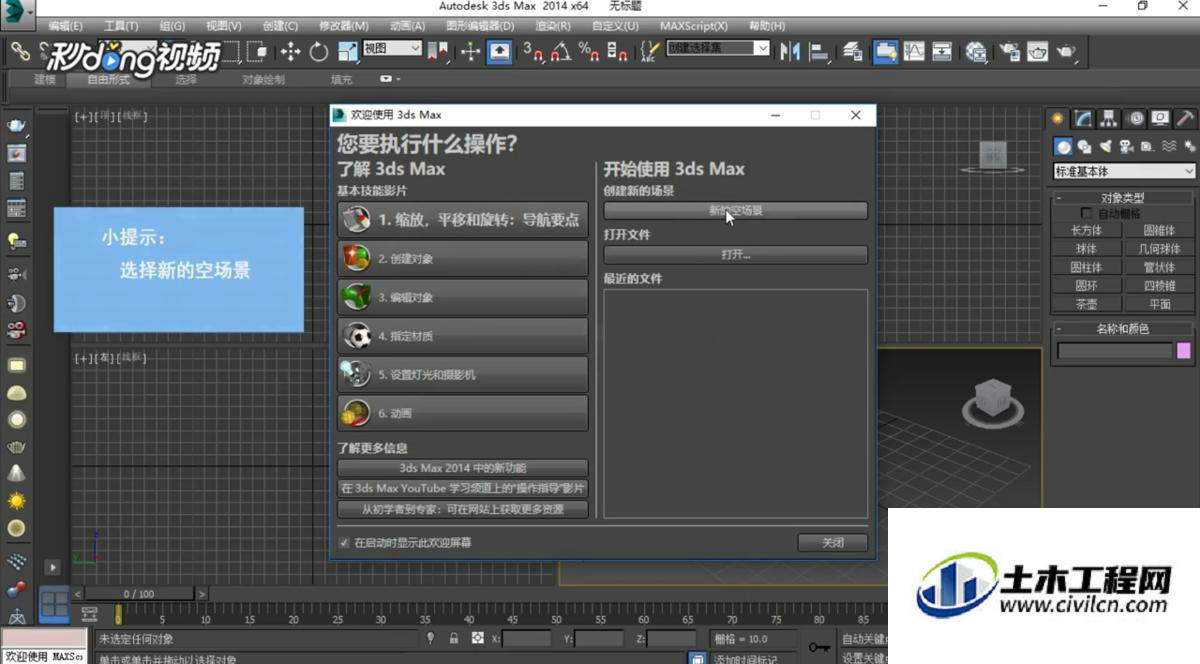This screenshot has width=1200, height=664.
Task: Click the maximize viewport layout icon
Action: (x=54, y=603)
